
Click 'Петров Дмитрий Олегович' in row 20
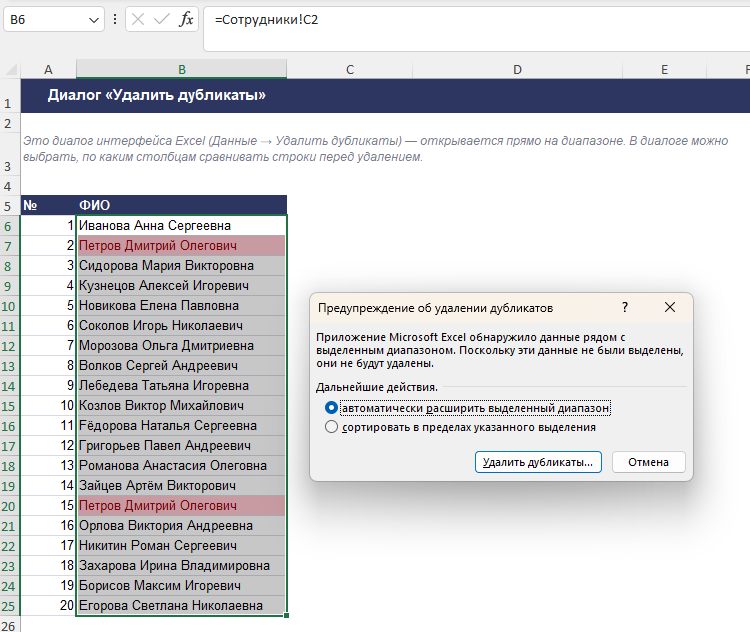(182, 506)
